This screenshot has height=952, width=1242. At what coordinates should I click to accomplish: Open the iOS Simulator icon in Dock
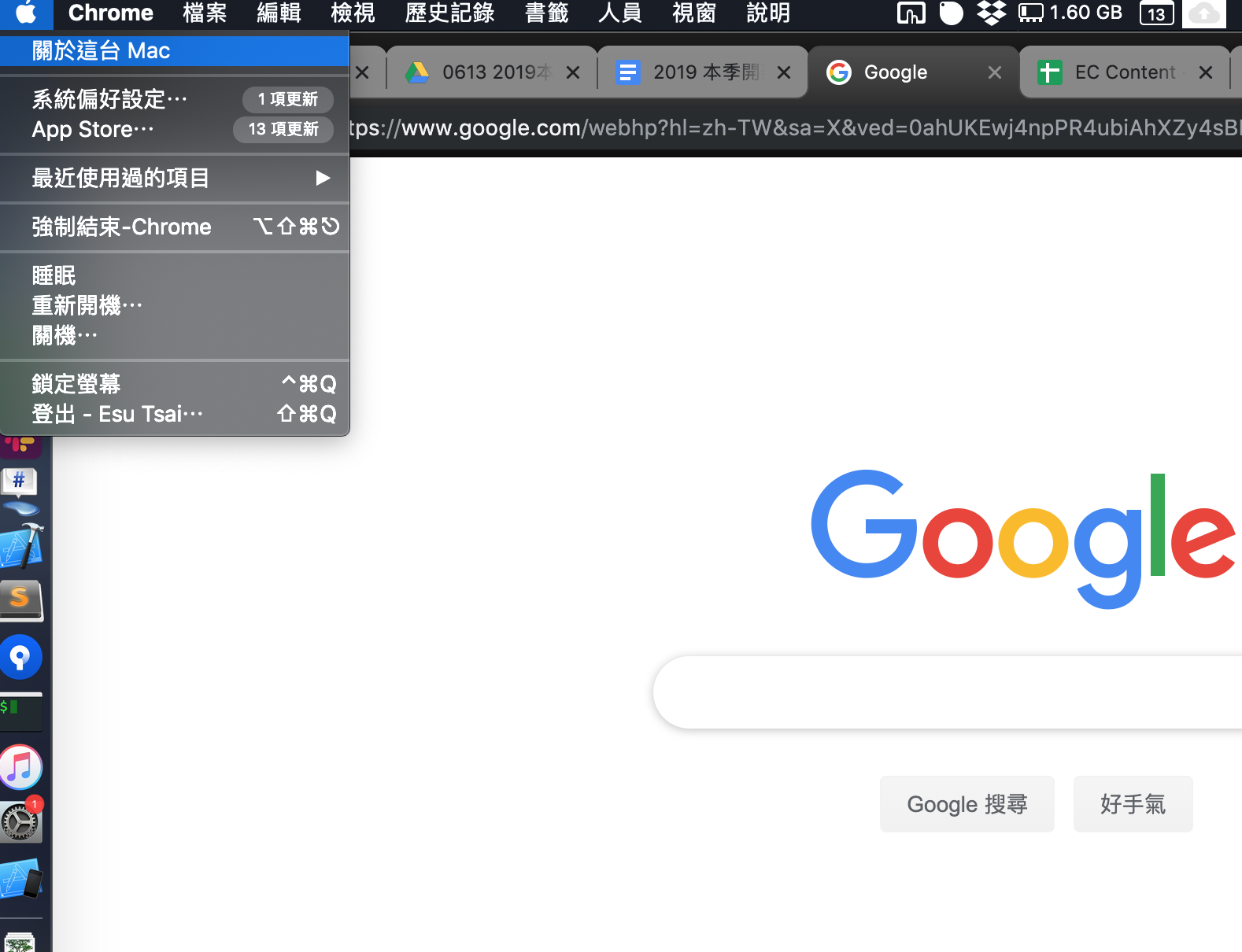[21, 878]
